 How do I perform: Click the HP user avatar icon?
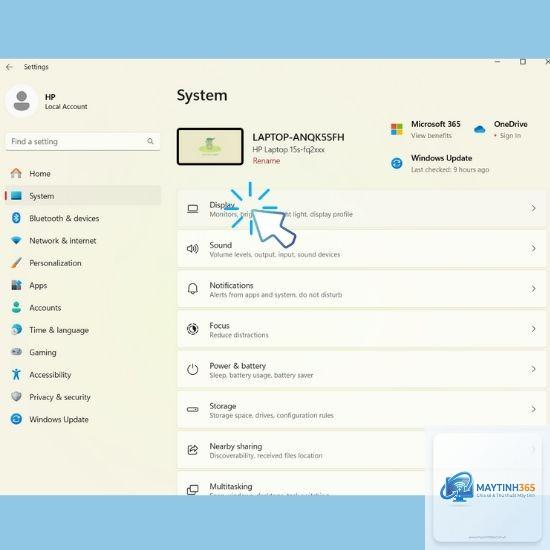(x=22, y=101)
